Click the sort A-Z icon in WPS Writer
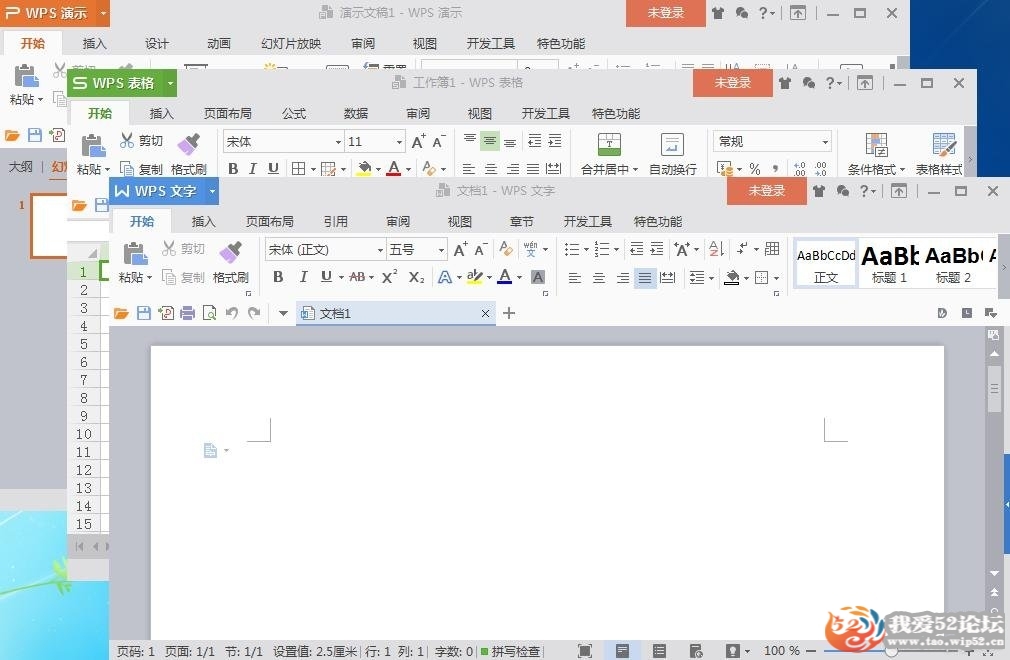This screenshot has height=660, width=1010. 716,249
